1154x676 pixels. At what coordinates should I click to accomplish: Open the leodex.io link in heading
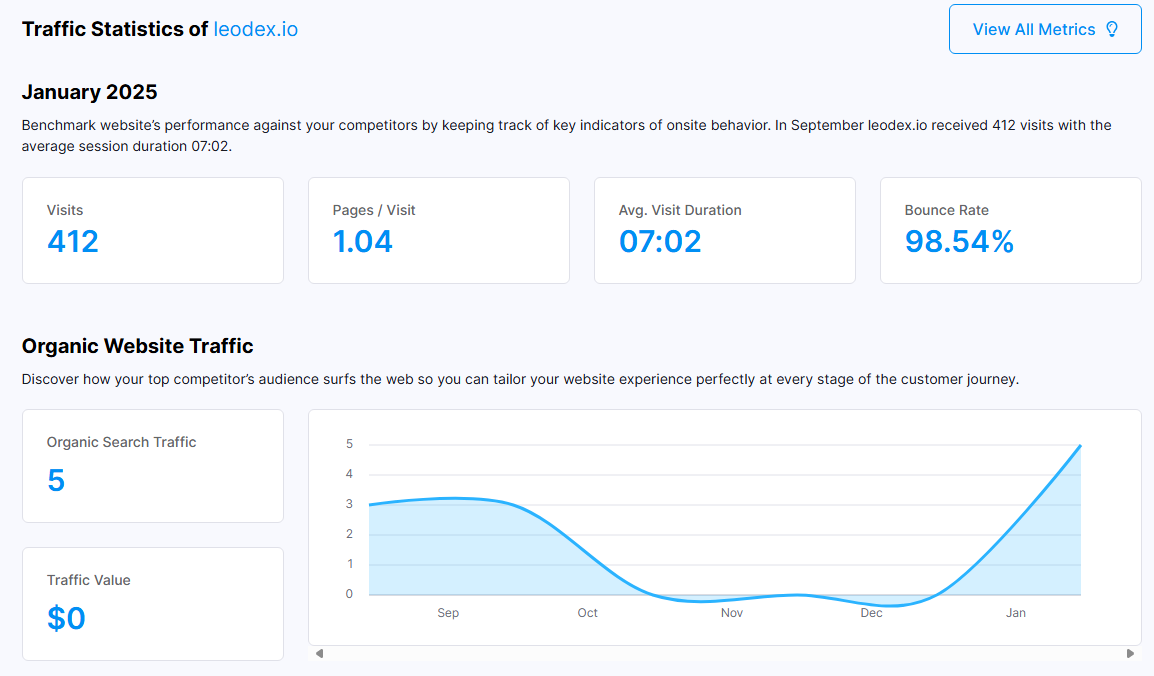click(x=255, y=29)
